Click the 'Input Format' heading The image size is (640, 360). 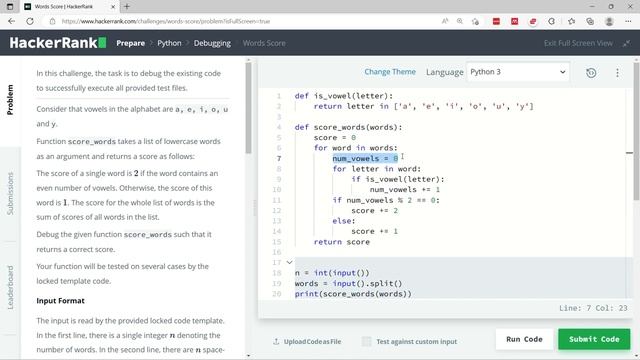[x=60, y=301]
